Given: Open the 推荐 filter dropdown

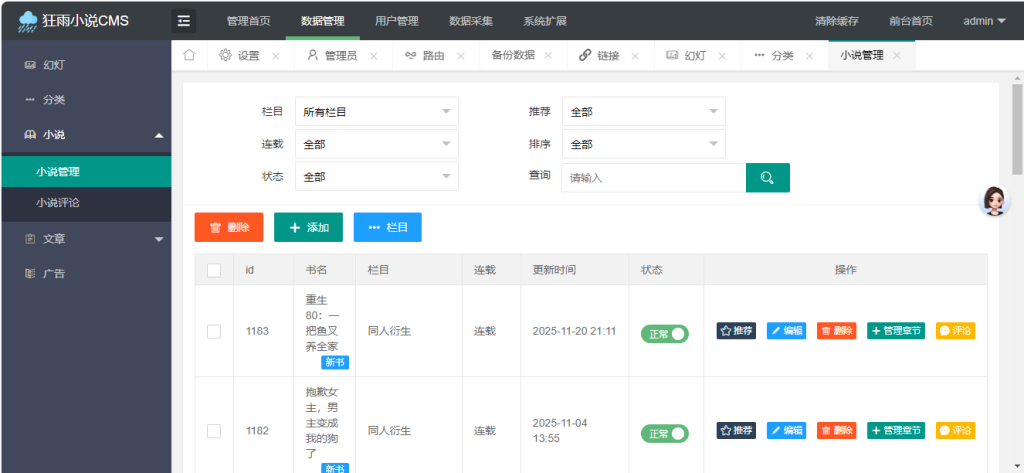Looking at the screenshot, I should [x=643, y=112].
